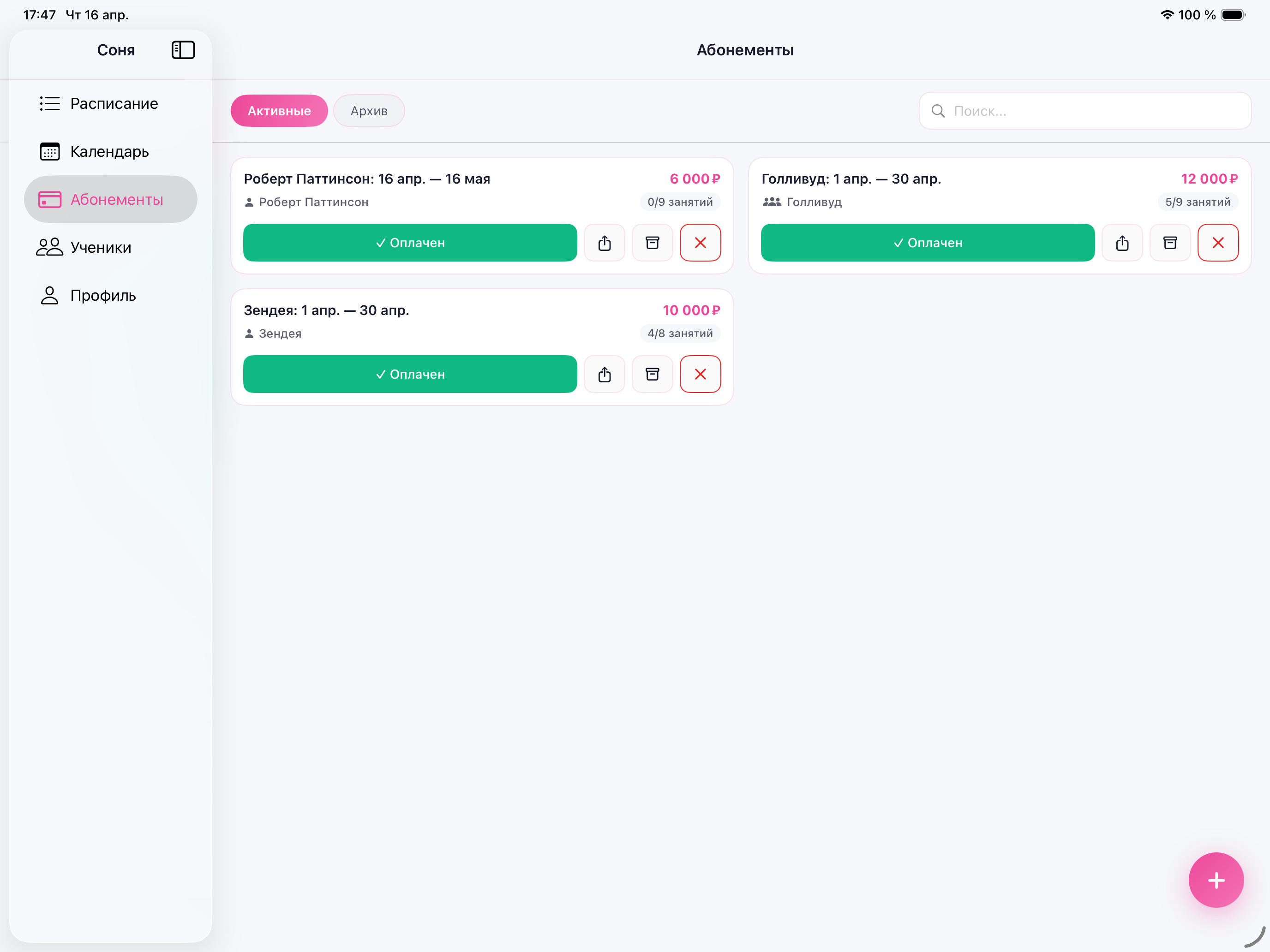Remove the Зендея subscription via red X

[700, 374]
